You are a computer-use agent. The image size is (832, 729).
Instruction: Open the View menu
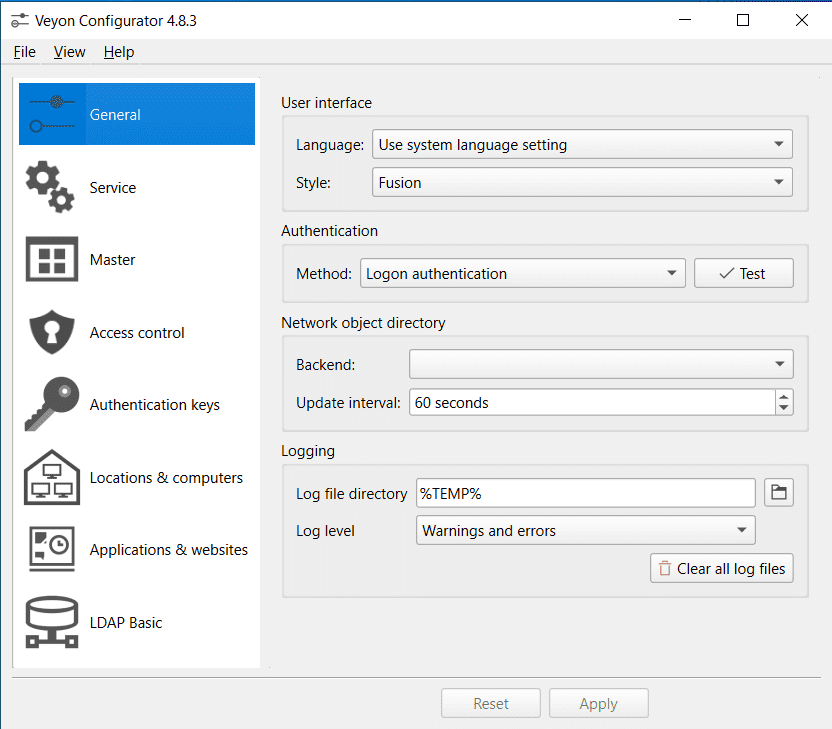[70, 52]
